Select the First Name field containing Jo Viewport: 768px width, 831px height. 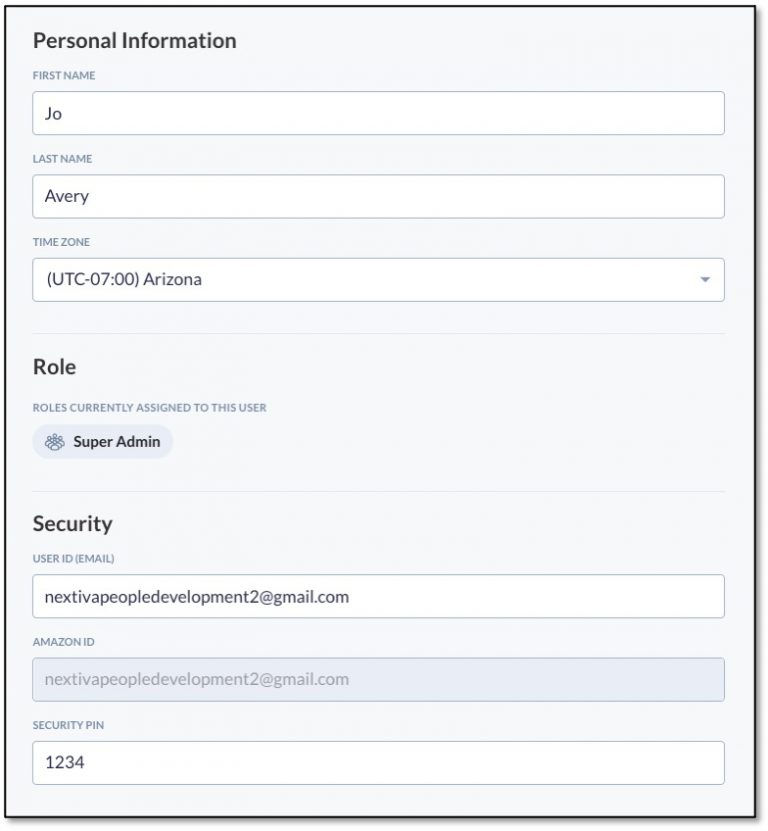pyautogui.click(x=380, y=113)
